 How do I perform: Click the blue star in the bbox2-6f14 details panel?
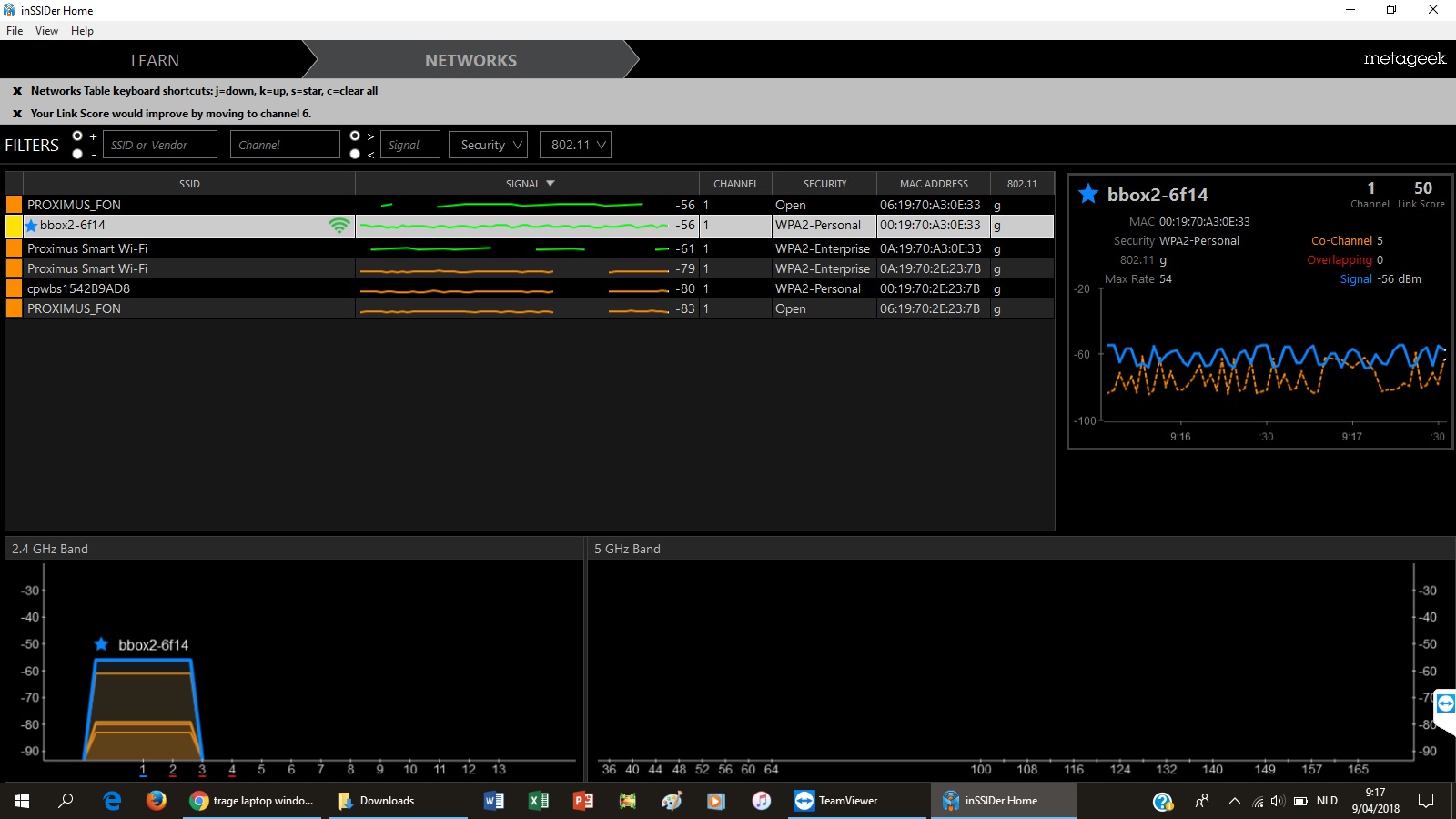[x=1088, y=194]
